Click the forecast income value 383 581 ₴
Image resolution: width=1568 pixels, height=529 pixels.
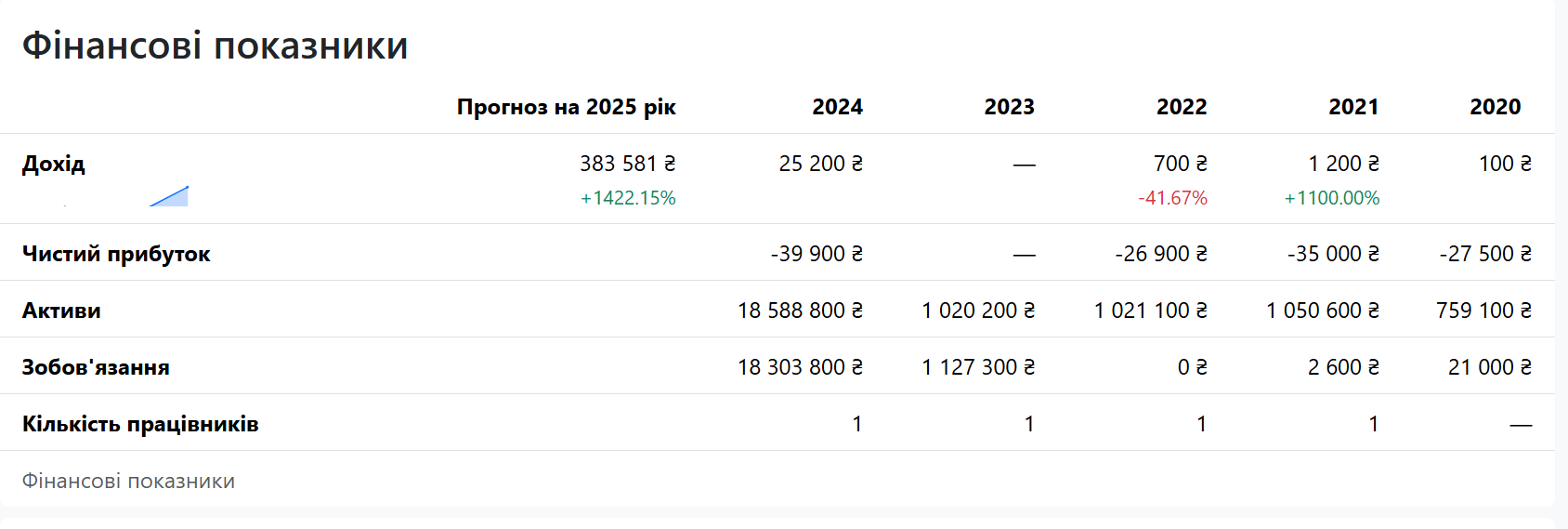[627, 164]
